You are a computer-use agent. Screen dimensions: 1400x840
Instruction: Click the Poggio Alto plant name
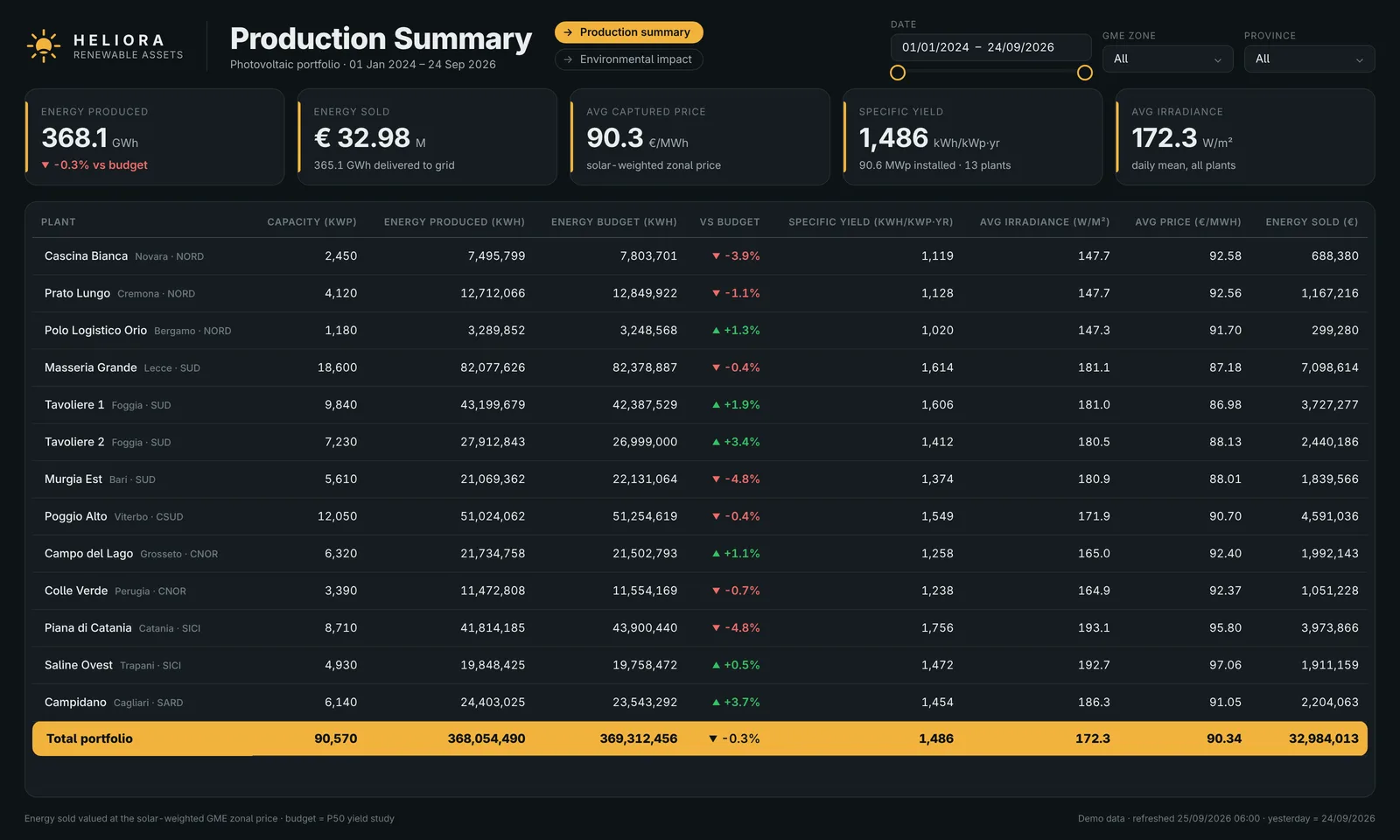[x=75, y=516]
